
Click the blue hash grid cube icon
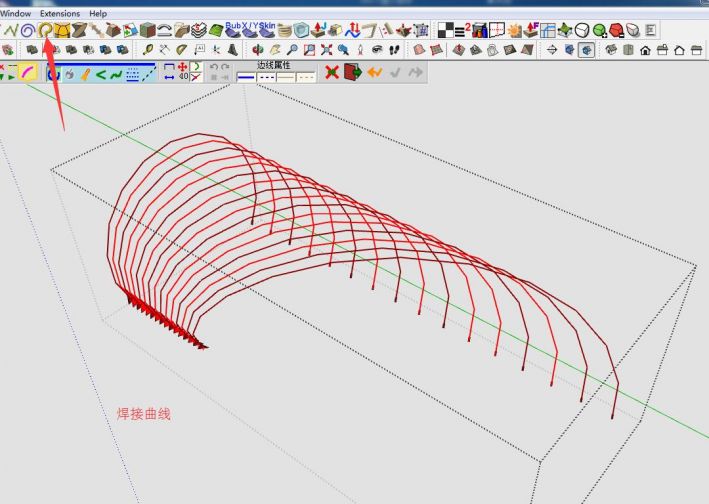(x=421, y=30)
